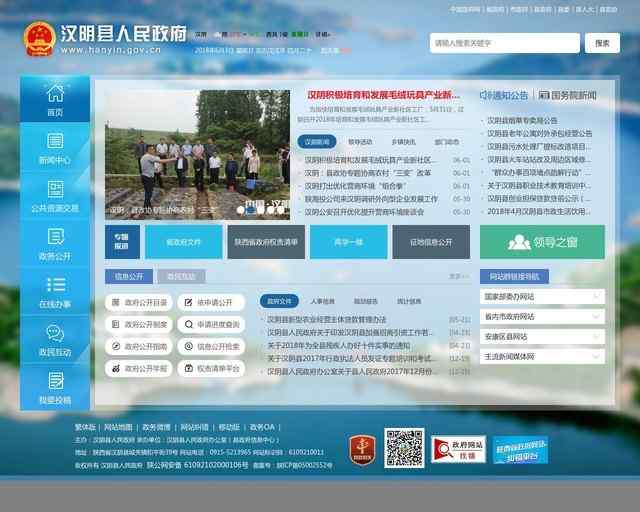Click the national emblem logo

tap(39, 39)
